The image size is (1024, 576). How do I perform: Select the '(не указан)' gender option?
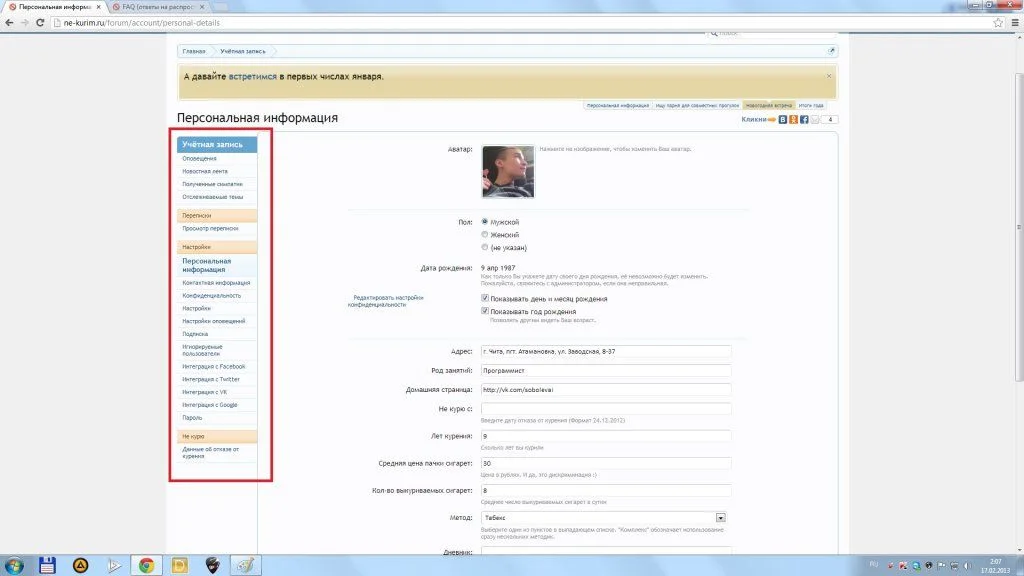(485, 247)
